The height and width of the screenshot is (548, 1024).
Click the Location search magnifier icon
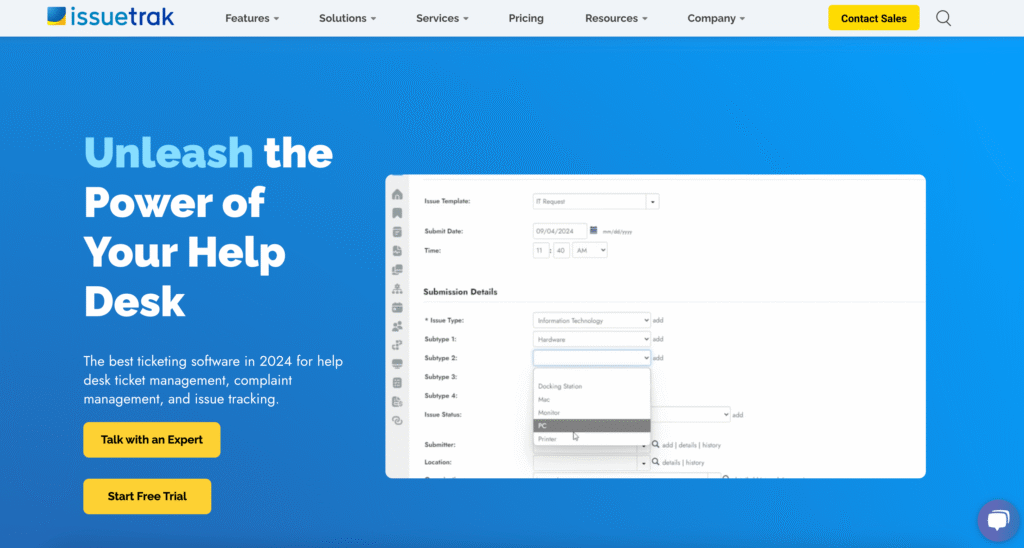pos(656,462)
